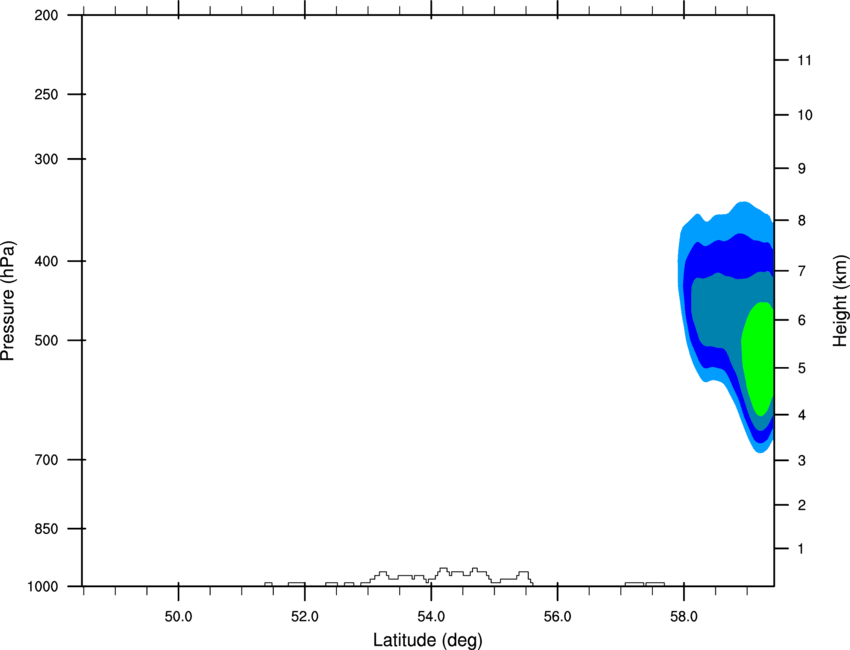Click the 54.0 latitude tick label

[432, 617]
